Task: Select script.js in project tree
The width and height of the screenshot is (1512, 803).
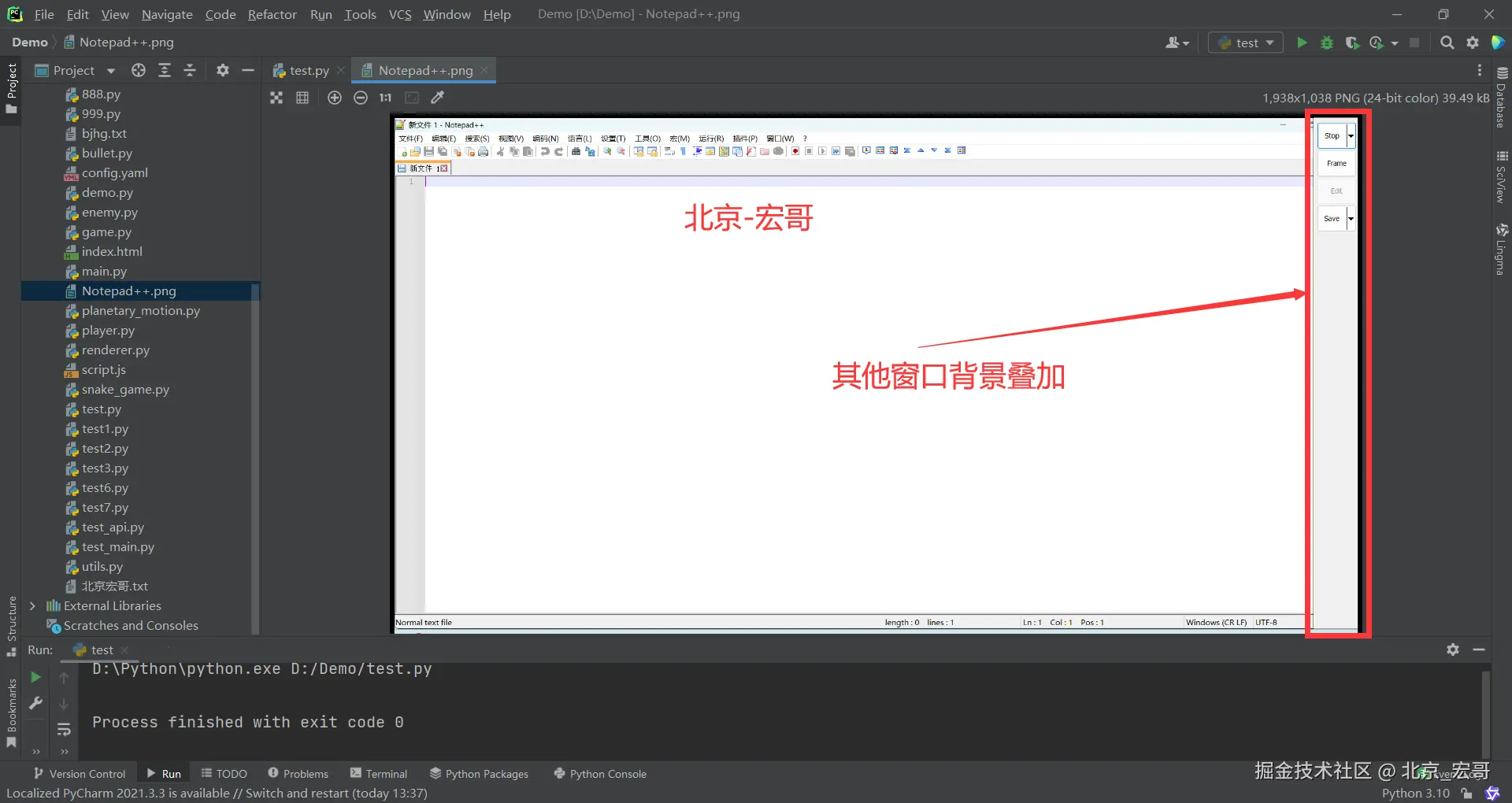Action: tap(103, 370)
